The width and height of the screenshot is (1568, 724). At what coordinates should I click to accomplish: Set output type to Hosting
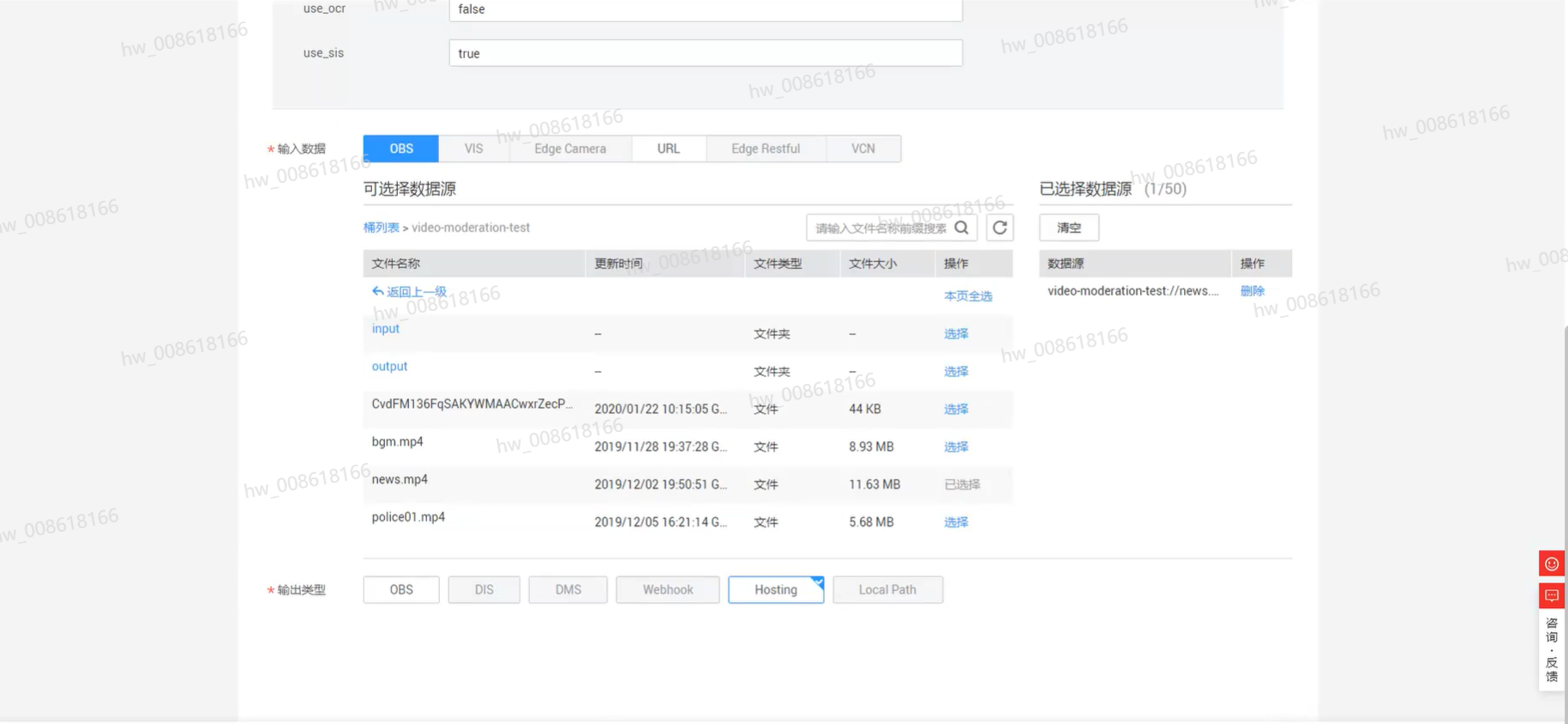(x=776, y=590)
